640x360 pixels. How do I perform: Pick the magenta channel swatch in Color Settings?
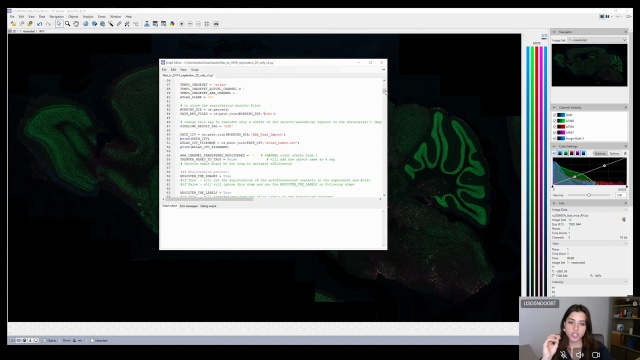point(578,153)
